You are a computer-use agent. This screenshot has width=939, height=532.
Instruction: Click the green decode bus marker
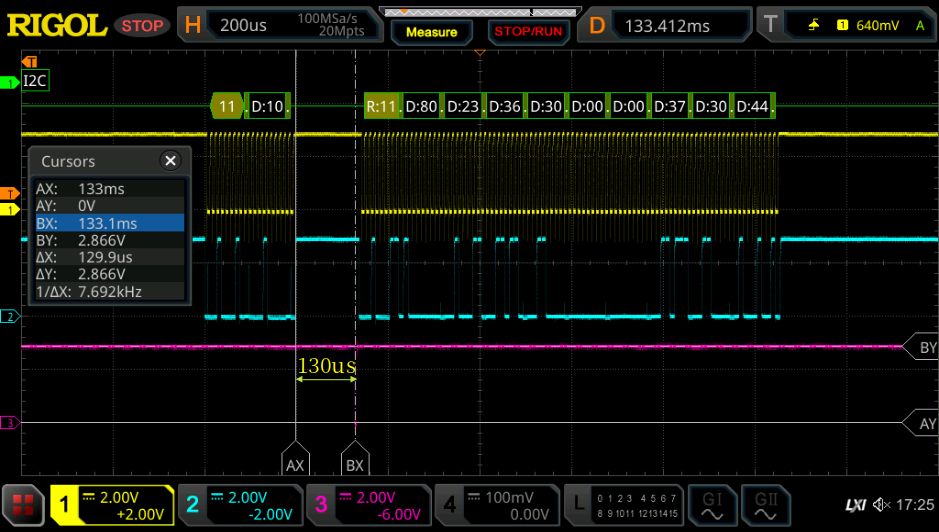9,83
